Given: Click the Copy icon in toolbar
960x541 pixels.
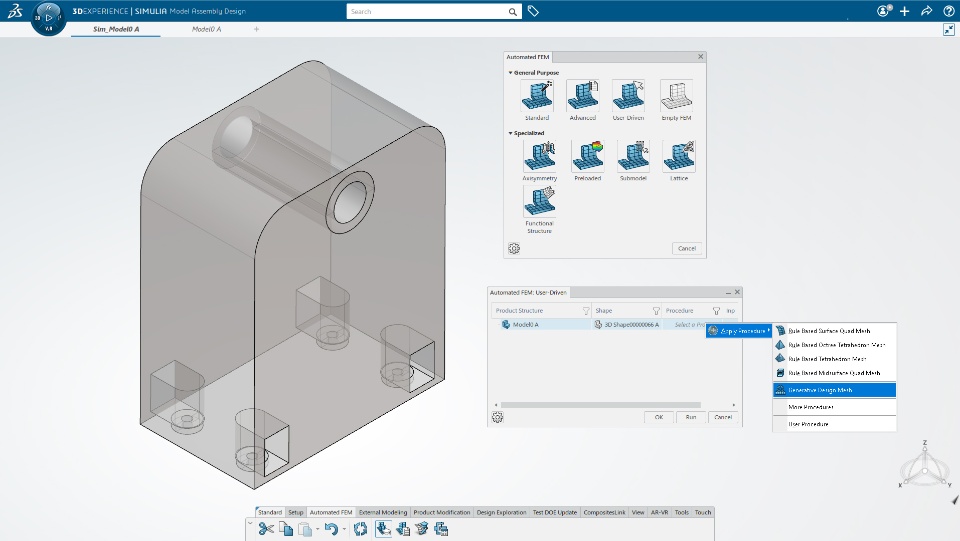Looking at the screenshot, I should pos(286,529).
